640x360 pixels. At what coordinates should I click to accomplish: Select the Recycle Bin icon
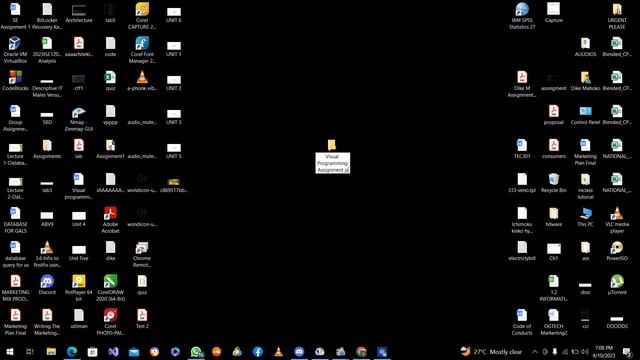point(553,182)
